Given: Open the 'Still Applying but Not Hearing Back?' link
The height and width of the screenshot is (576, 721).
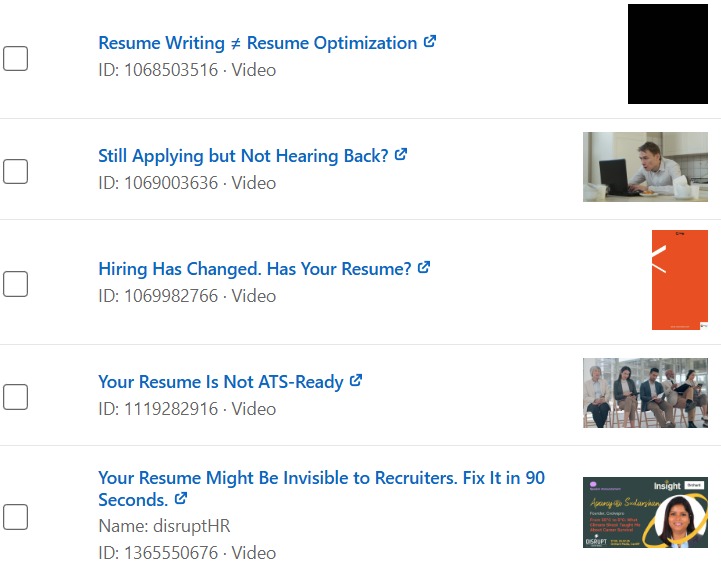Looking at the screenshot, I should tap(243, 156).
